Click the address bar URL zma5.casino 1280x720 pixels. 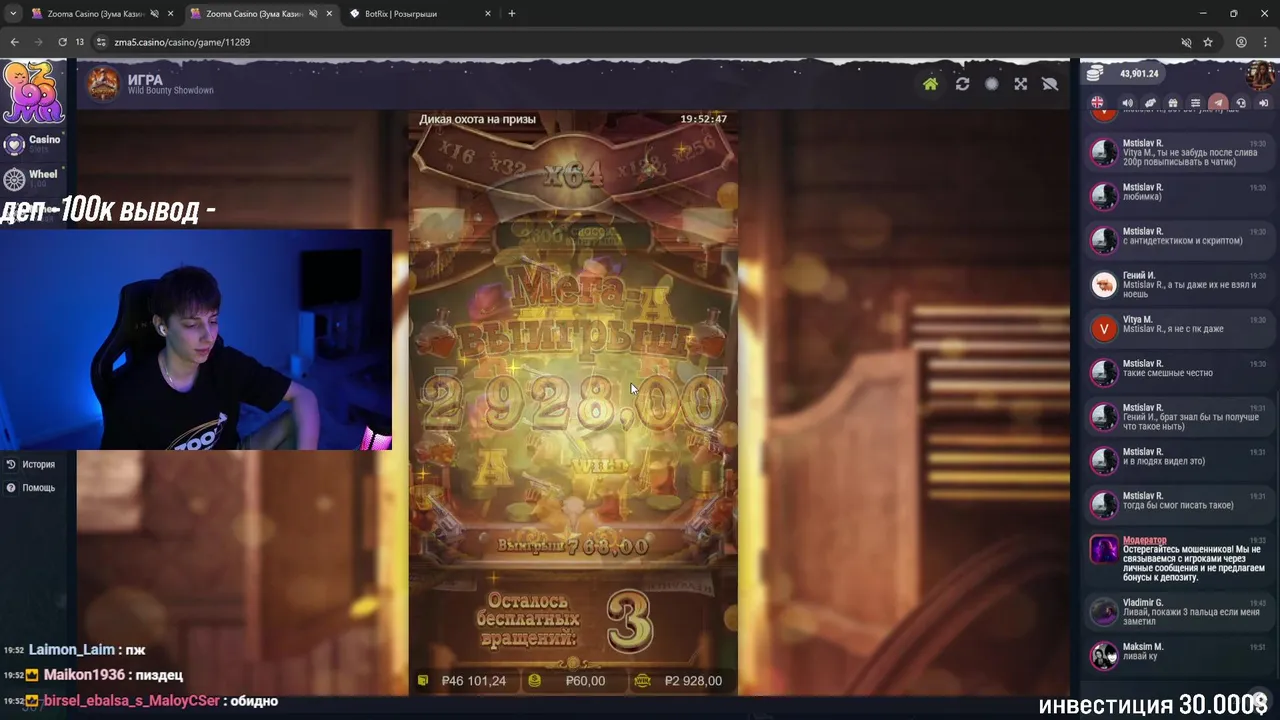182,42
